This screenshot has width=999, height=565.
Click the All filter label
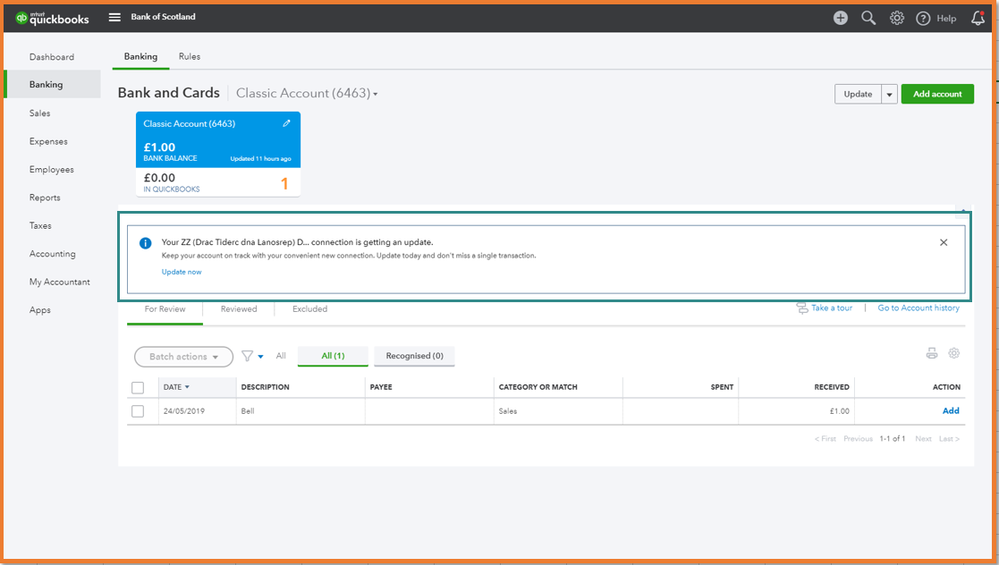click(281, 356)
